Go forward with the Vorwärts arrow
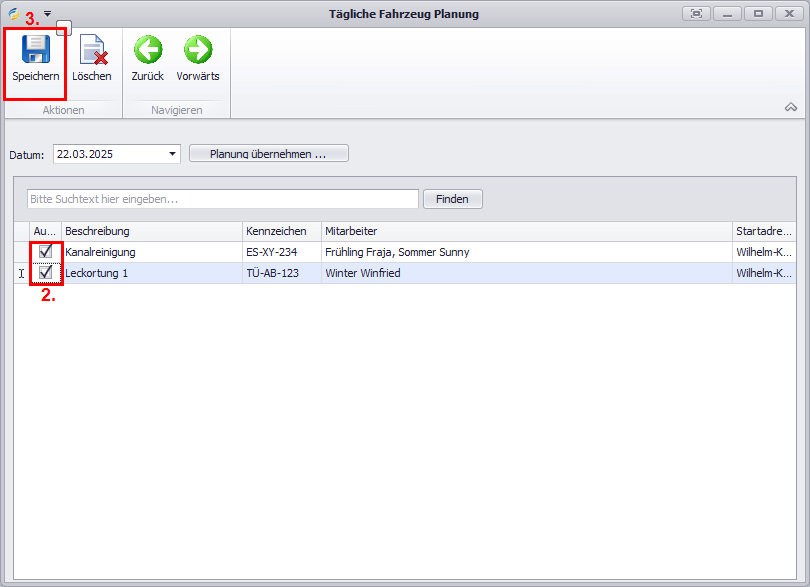This screenshot has width=810, height=587. 198,50
